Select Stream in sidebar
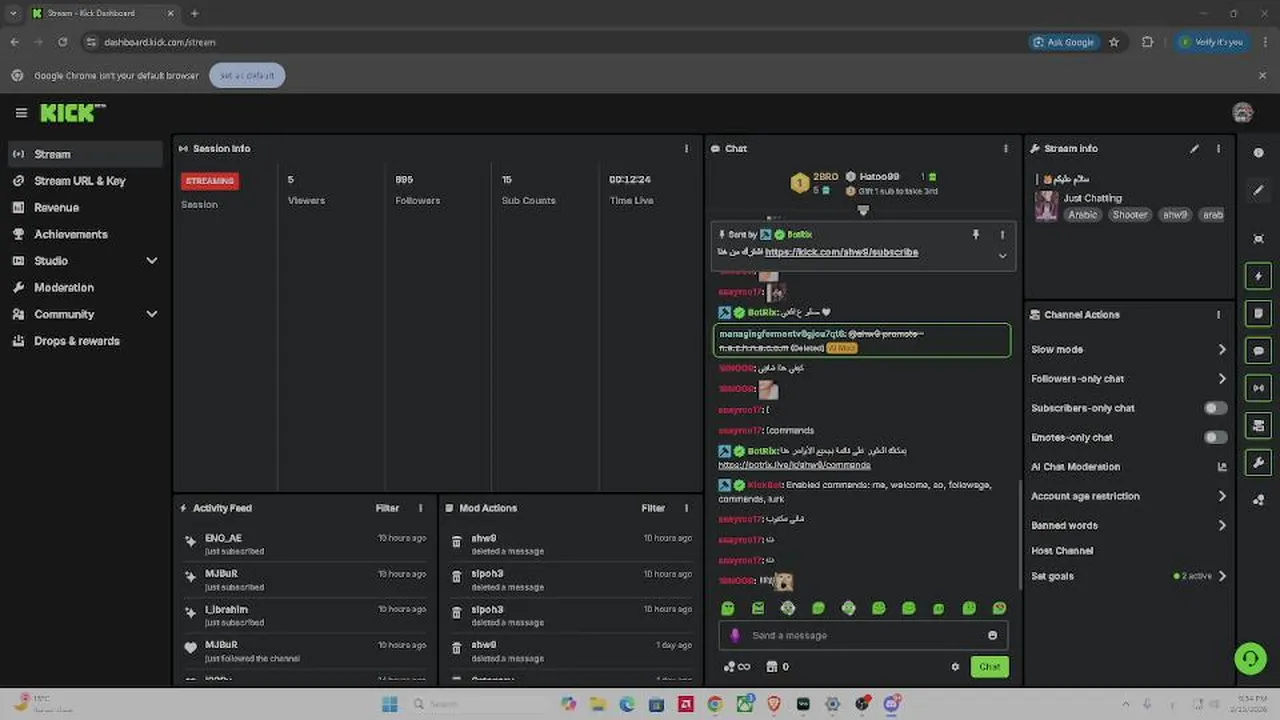Viewport: 1280px width, 720px height. click(84, 154)
